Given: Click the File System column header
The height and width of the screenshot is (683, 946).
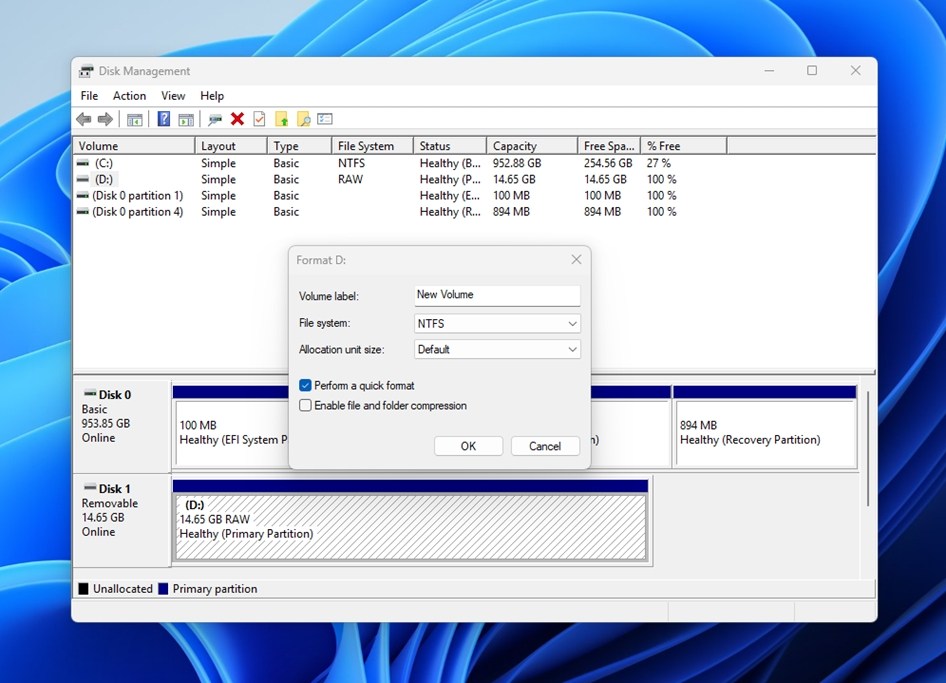Looking at the screenshot, I should pyautogui.click(x=372, y=146).
